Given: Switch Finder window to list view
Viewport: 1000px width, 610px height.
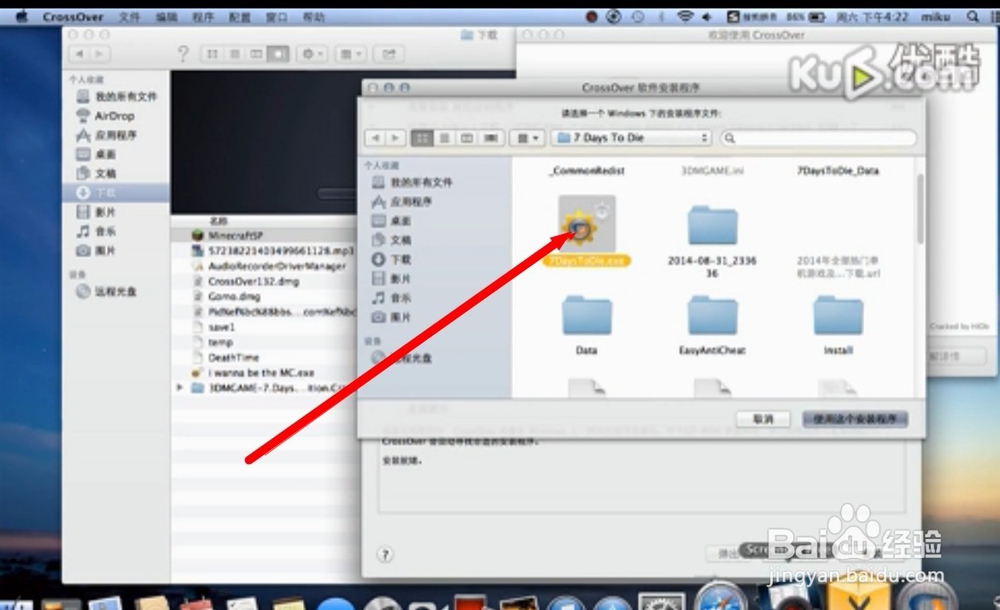Looking at the screenshot, I should pos(235,54).
